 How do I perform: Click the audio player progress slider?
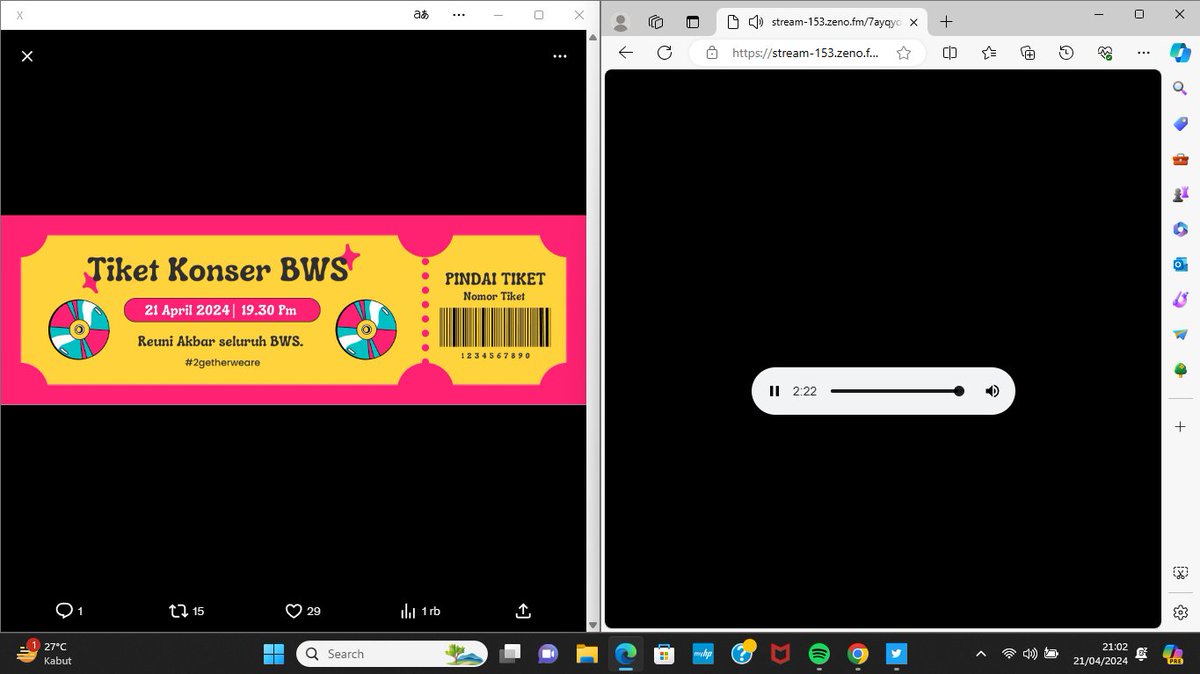(897, 391)
